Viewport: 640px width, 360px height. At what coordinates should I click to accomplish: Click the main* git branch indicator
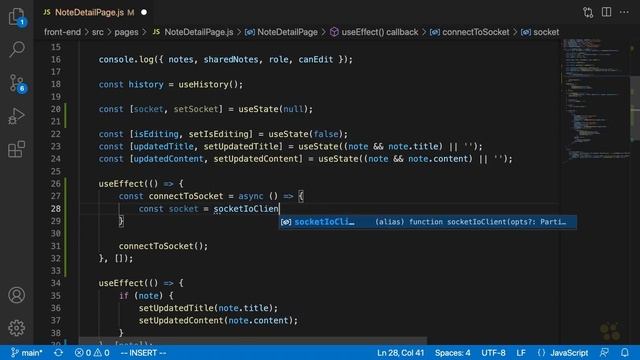27,353
